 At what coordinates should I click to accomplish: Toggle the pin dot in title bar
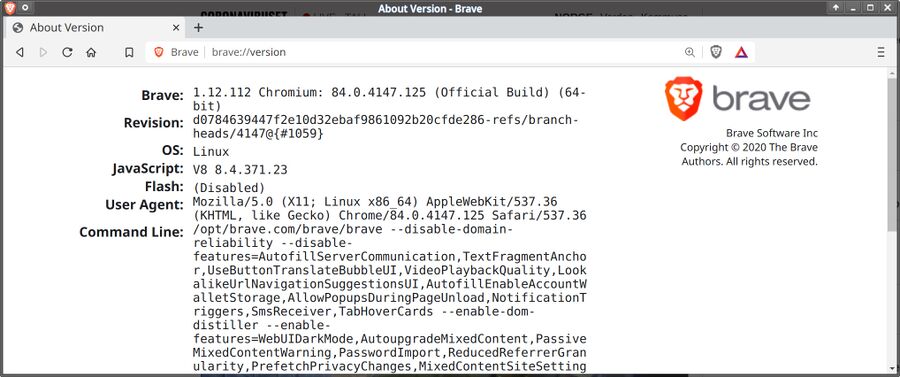click(25, 8)
